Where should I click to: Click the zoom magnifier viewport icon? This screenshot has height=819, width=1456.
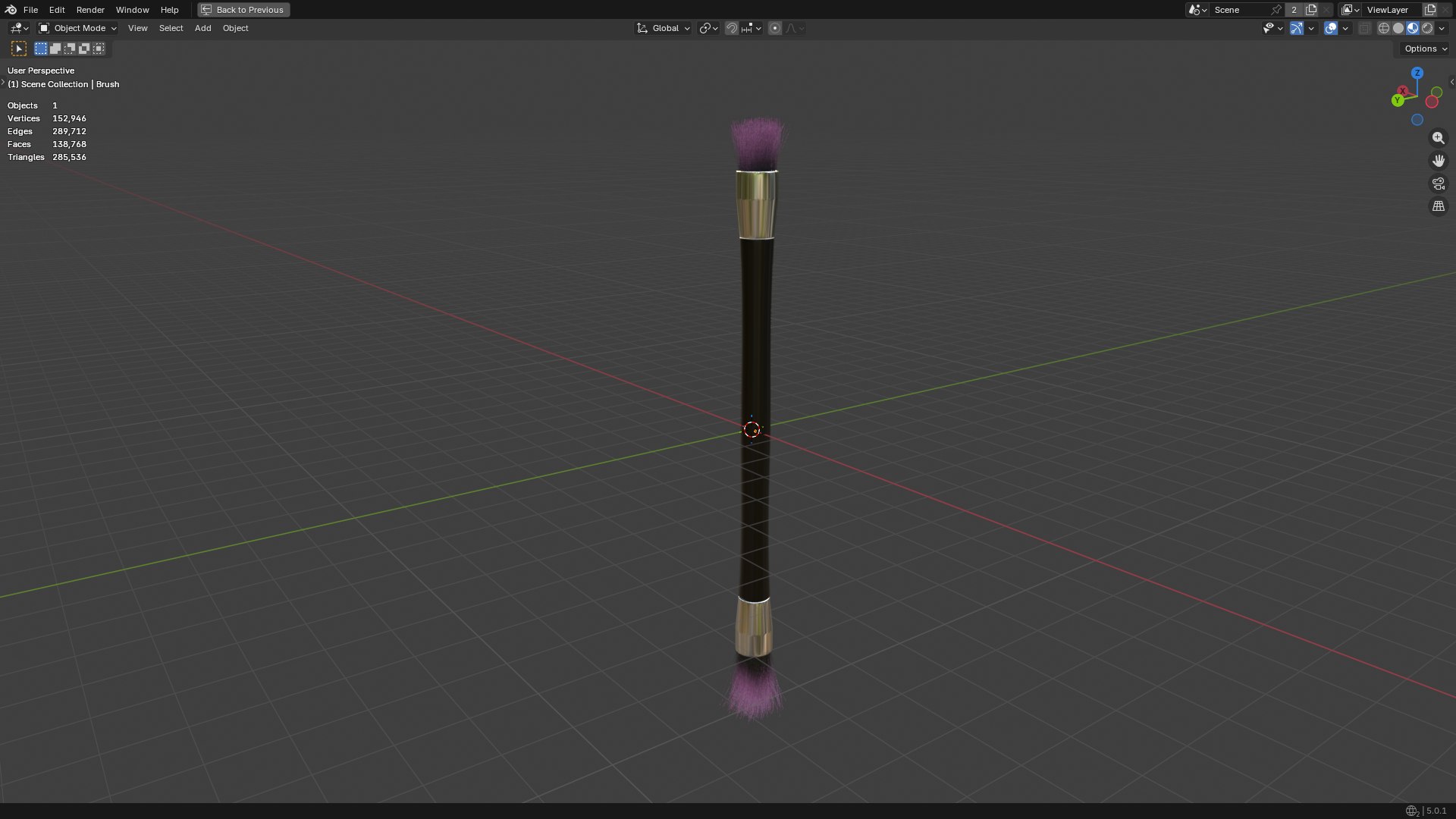pyautogui.click(x=1438, y=138)
